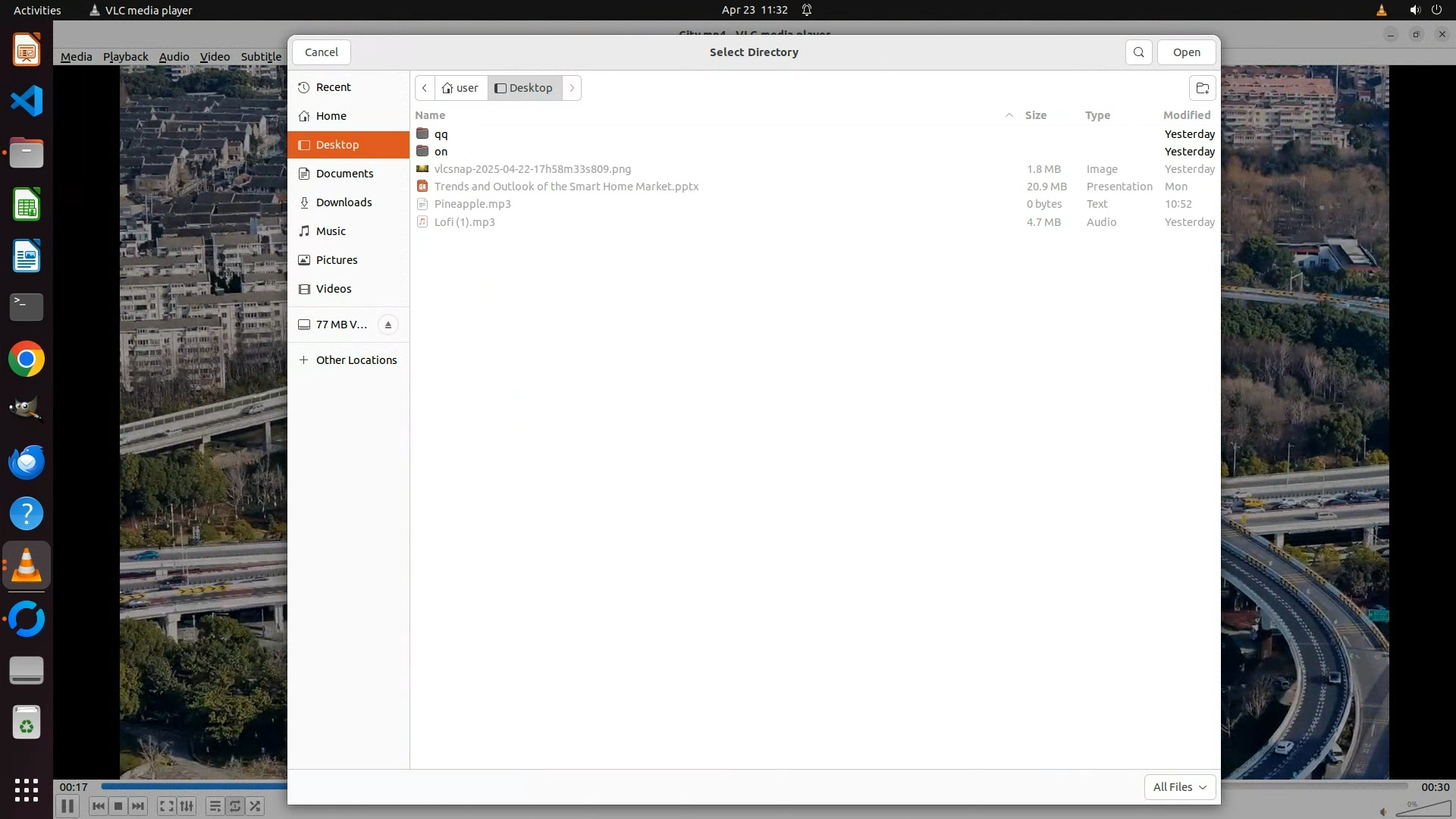The width and height of the screenshot is (1456, 819).
Task: Open the Audio menu
Action: point(174,57)
